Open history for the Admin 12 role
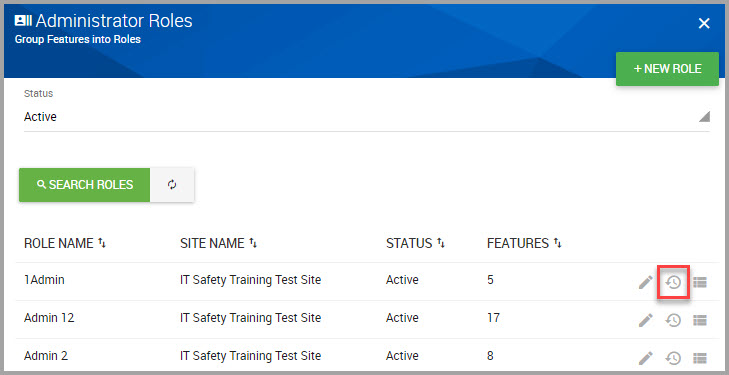This screenshot has height=375, width=729. pyautogui.click(x=673, y=320)
